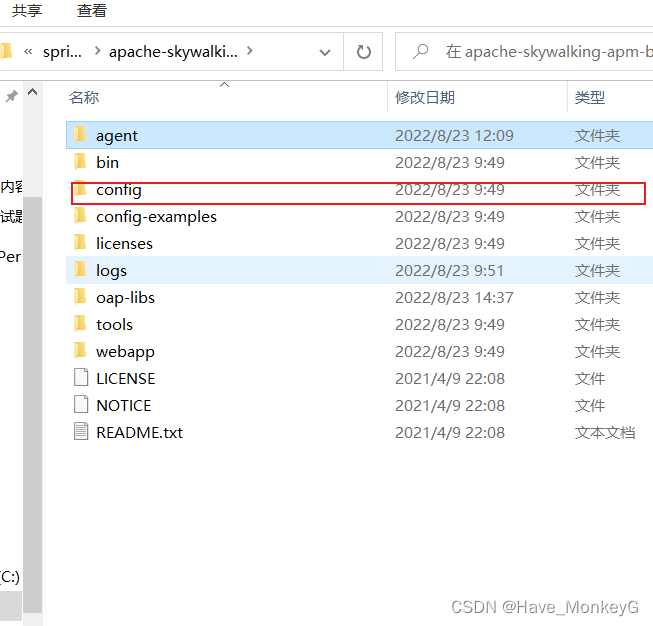Click the agent folder icon
This screenshot has height=626, width=653.
point(80,135)
